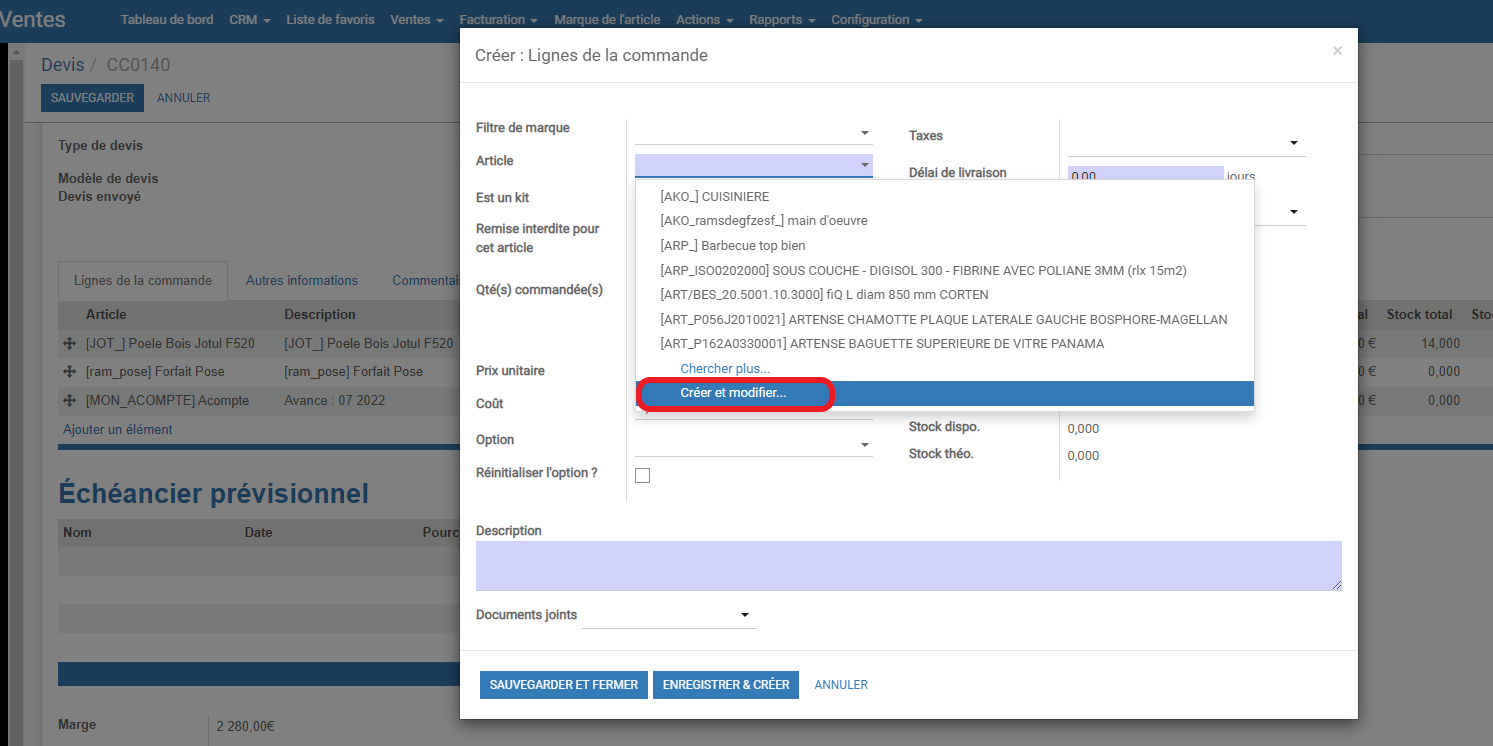This screenshot has height=746, width=1493.
Task: Open the Article dropdown arrow
Action: click(x=865, y=165)
